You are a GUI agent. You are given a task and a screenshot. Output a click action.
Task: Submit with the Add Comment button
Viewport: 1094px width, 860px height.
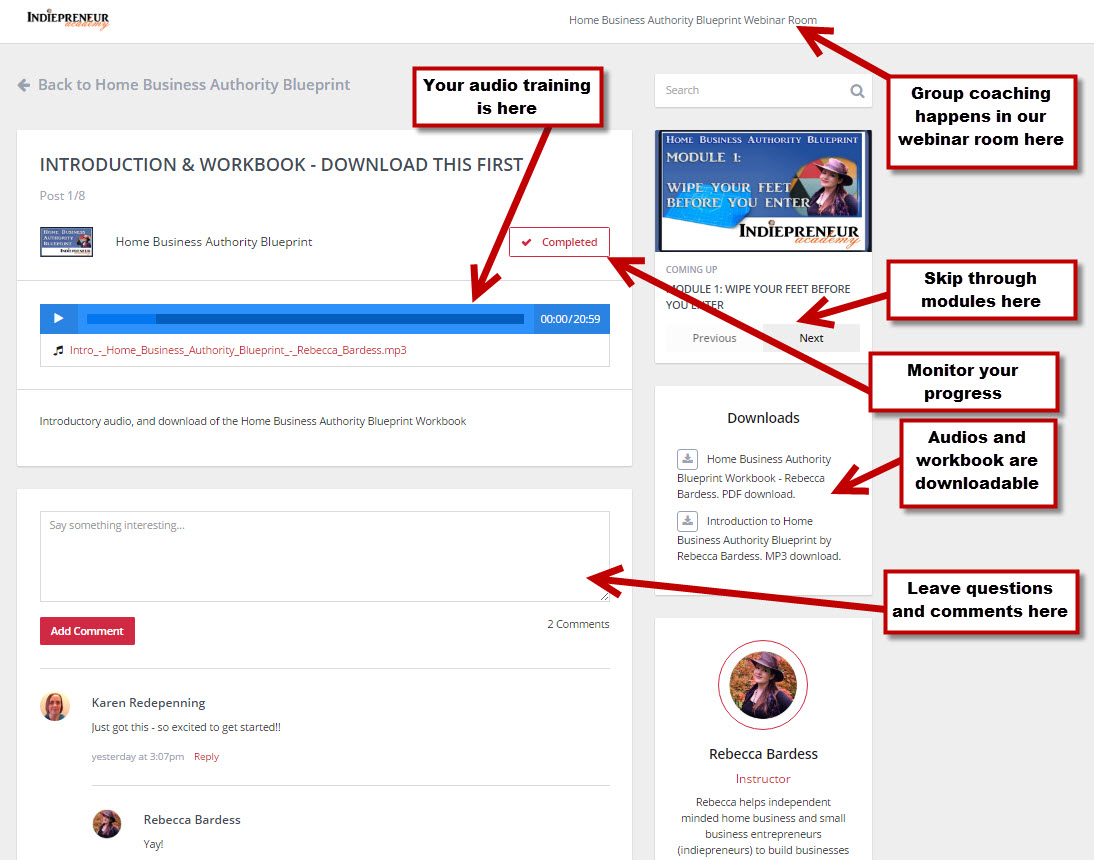coord(87,631)
